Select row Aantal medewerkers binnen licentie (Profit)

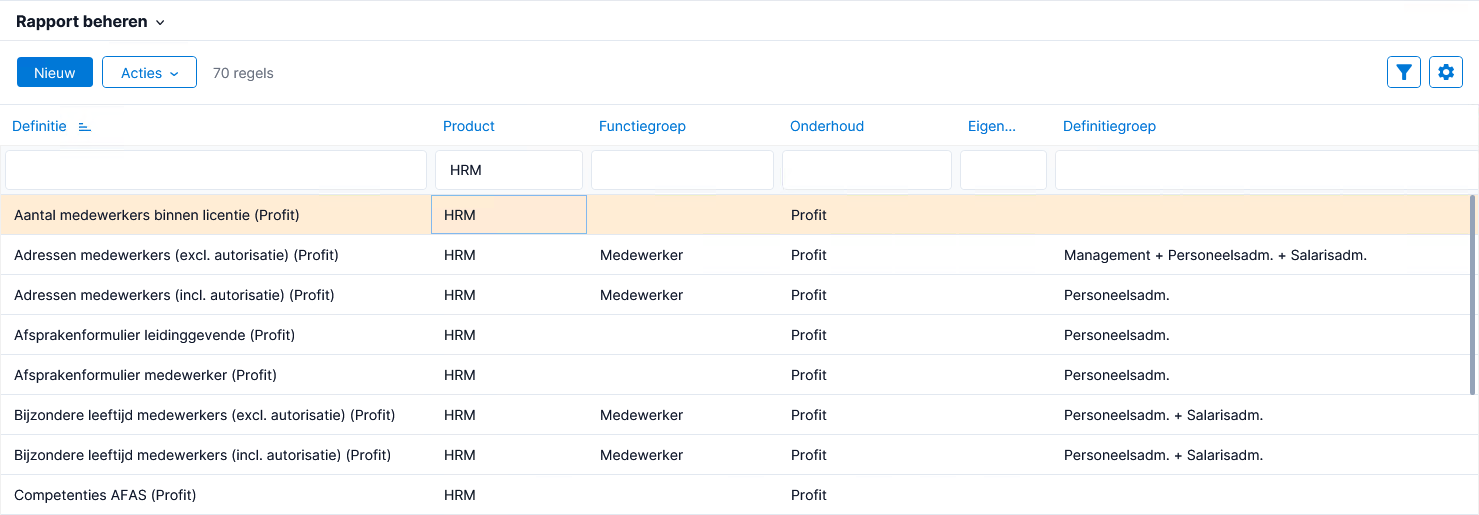pyautogui.click(x=735, y=215)
